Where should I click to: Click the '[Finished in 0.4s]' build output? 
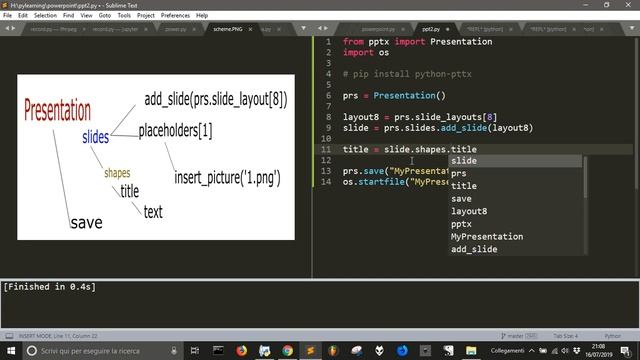point(49,287)
